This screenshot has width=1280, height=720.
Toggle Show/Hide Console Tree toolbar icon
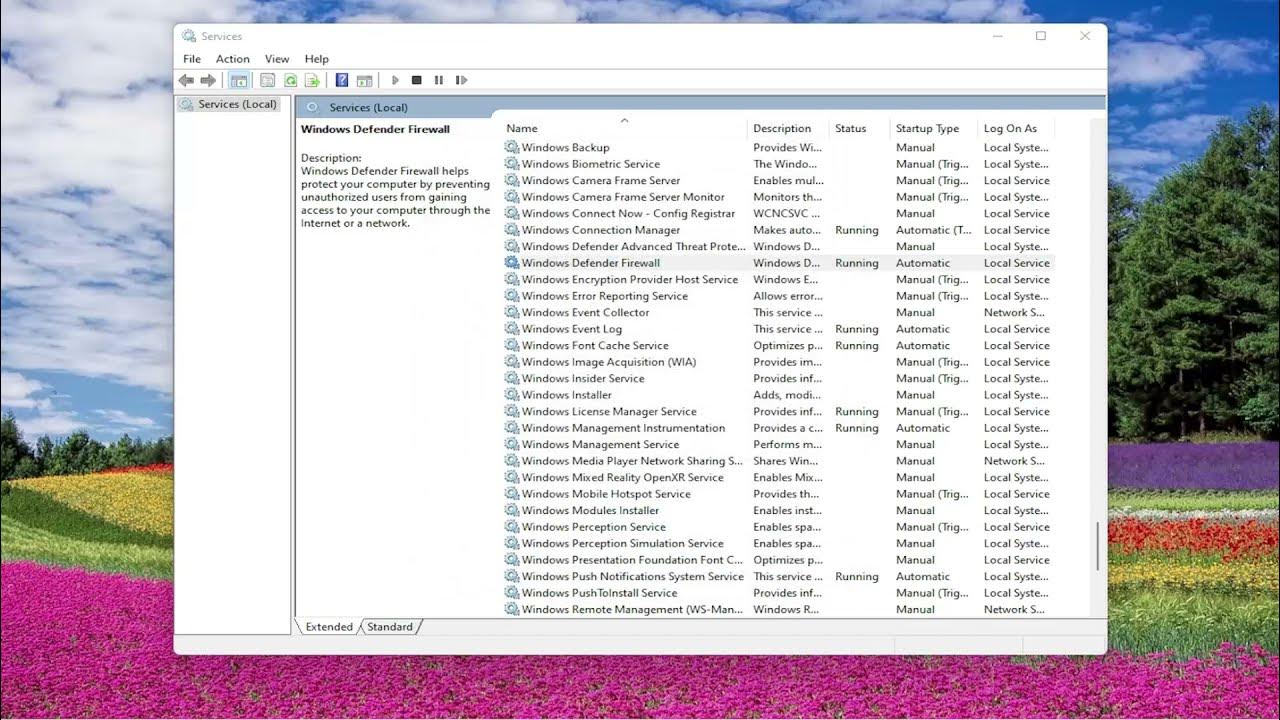[238, 80]
